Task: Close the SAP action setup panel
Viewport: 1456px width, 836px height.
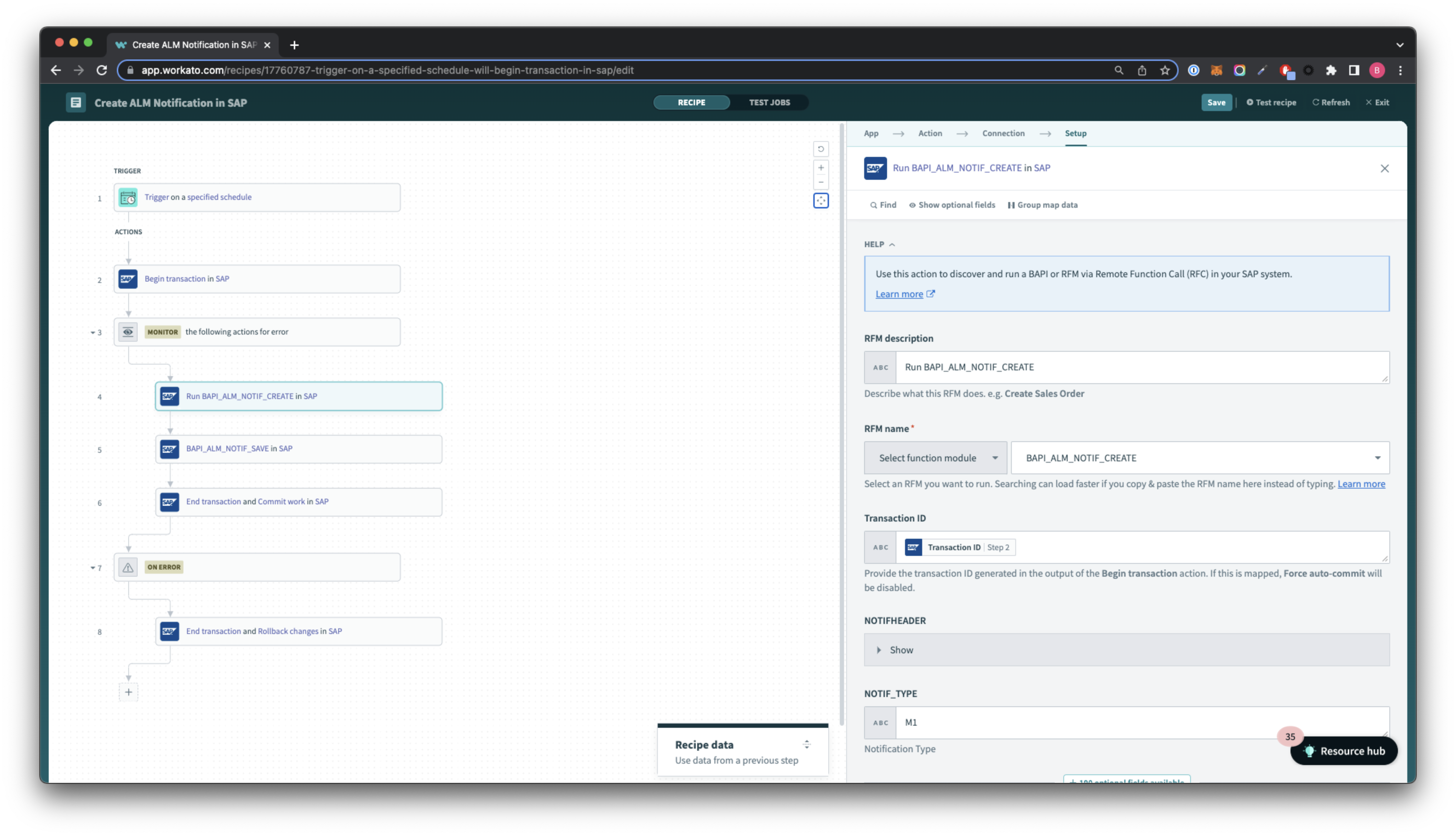Action: pyautogui.click(x=1384, y=168)
